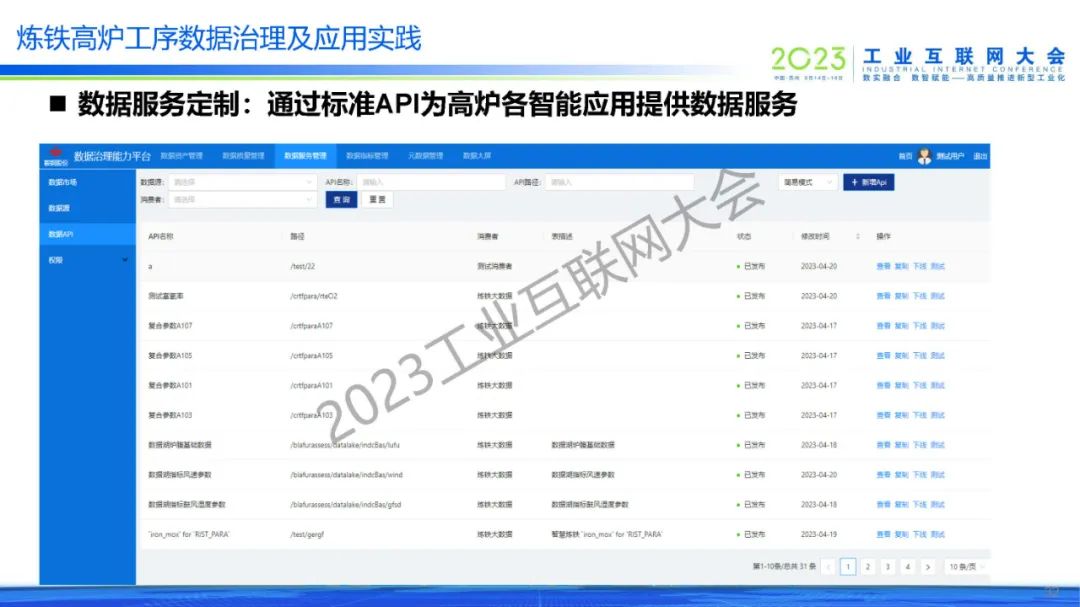Click the 查询 search button
This screenshot has width=1080, height=607.
pos(341,200)
